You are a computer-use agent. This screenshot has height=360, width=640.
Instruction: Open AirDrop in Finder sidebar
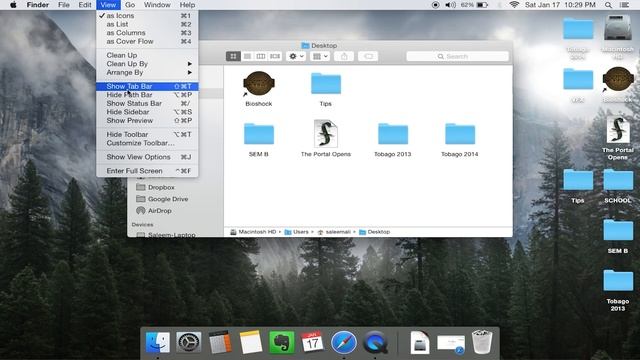click(x=154, y=211)
